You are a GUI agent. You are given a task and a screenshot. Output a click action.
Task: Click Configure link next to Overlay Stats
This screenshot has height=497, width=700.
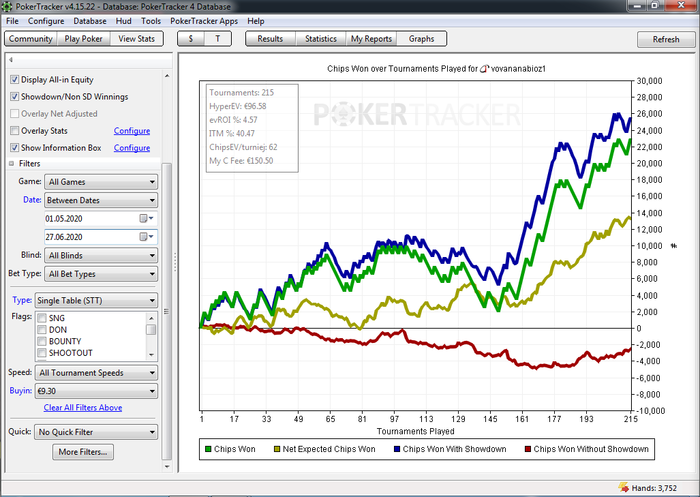(132, 131)
